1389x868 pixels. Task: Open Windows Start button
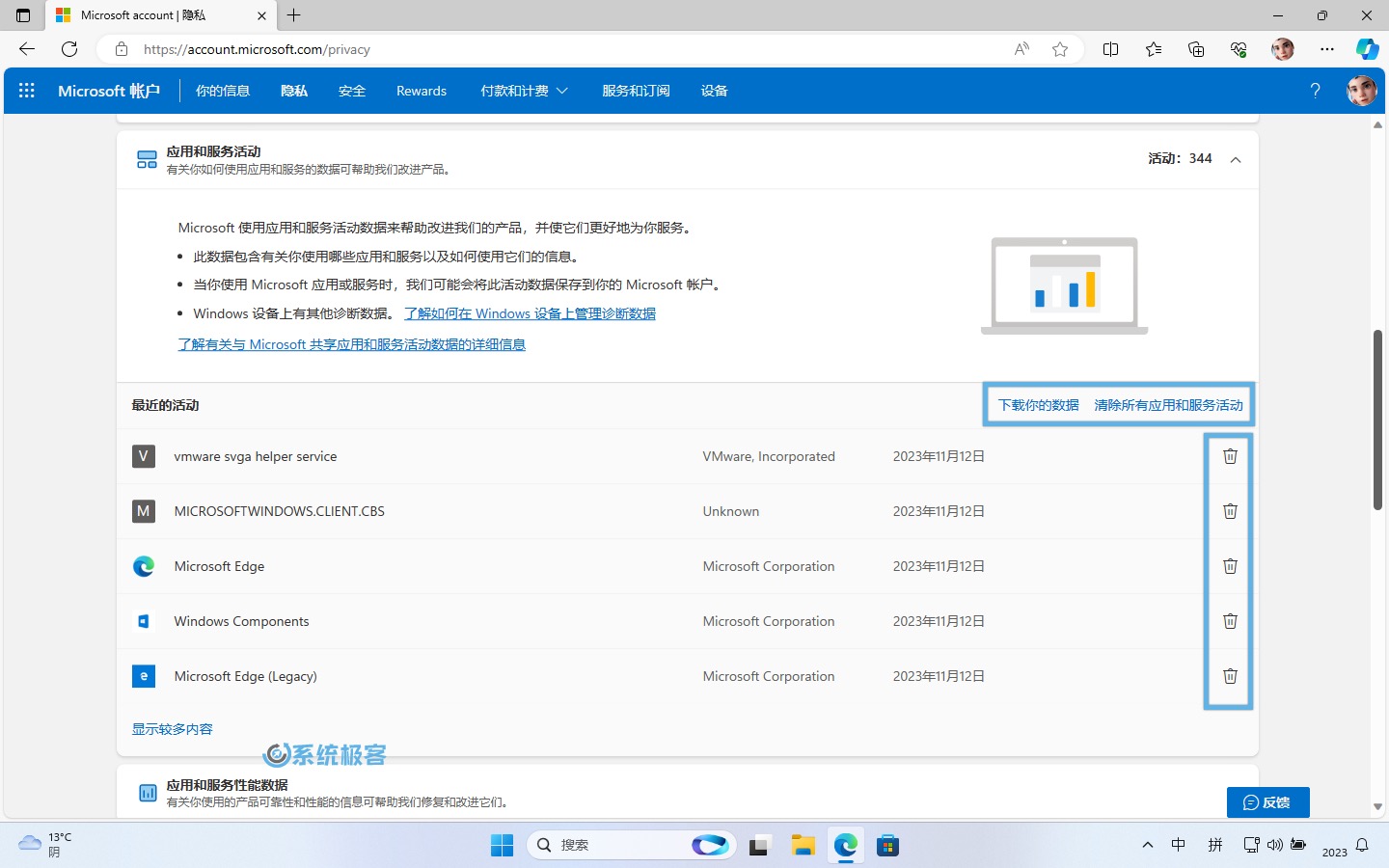(x=502, y=846)
